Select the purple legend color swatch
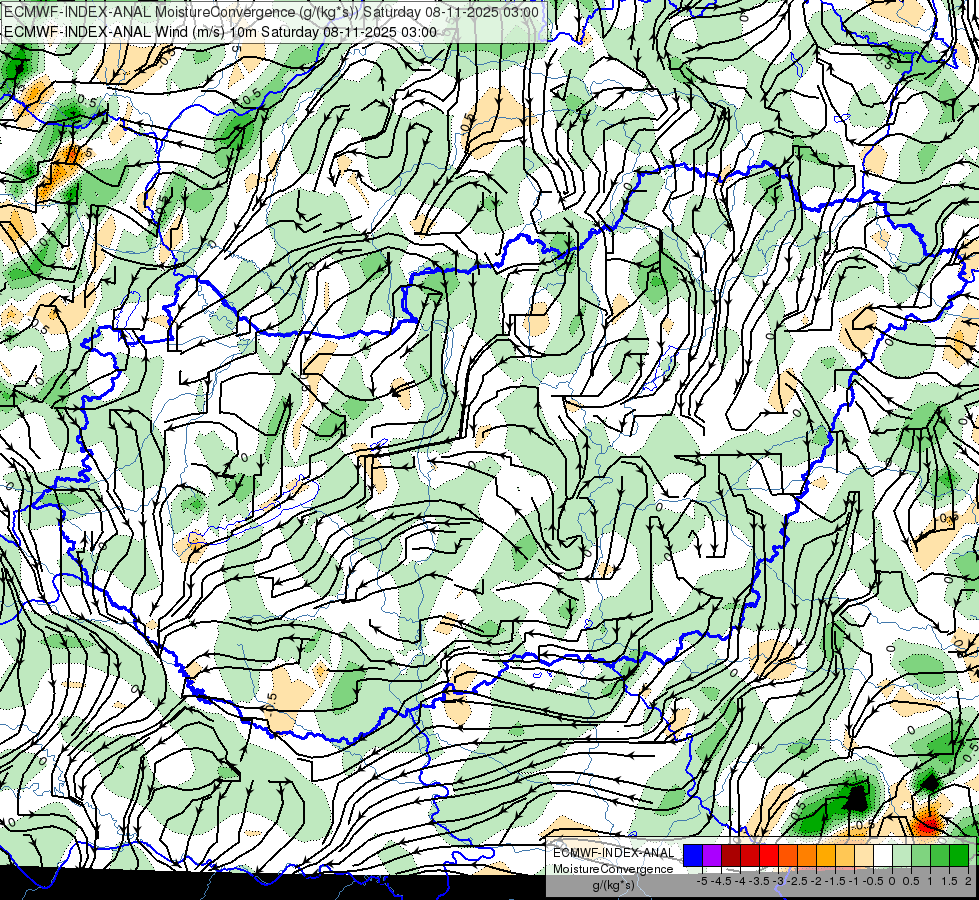Image resolution: width=979 pixels, height=900 pixels. click(x=712, y=856)
